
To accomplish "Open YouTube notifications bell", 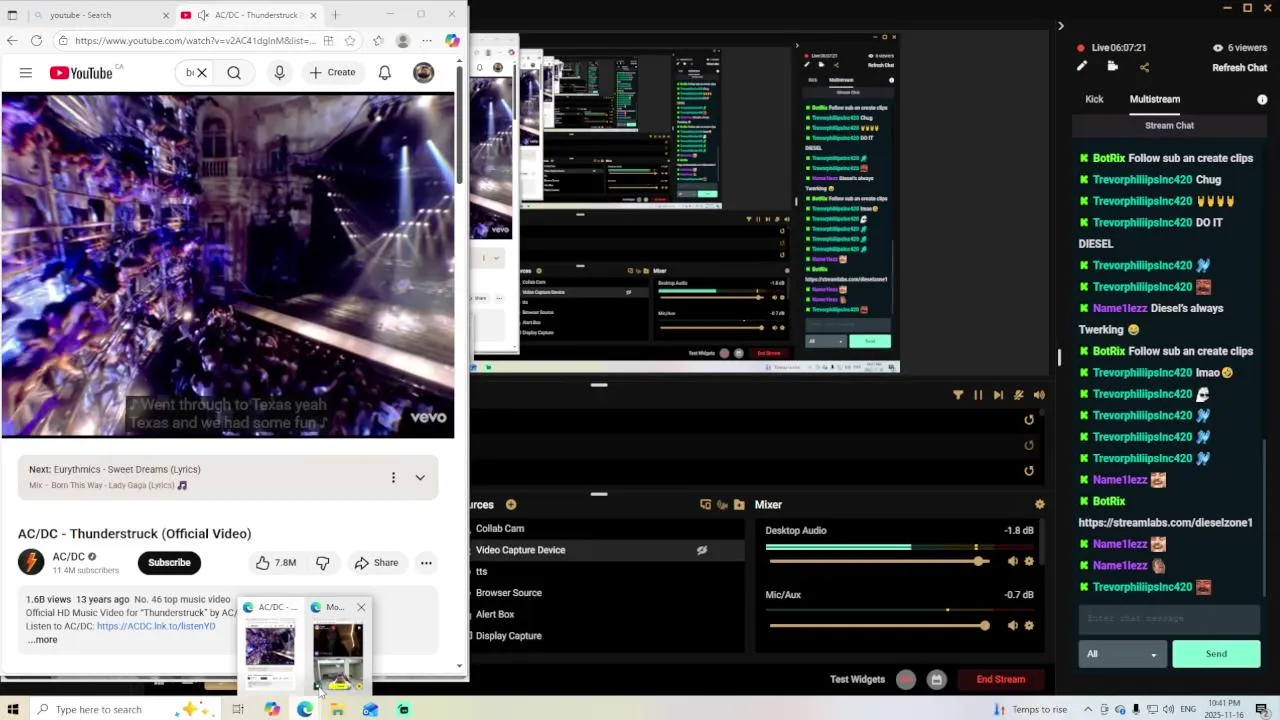I will (x=385, y=72).
